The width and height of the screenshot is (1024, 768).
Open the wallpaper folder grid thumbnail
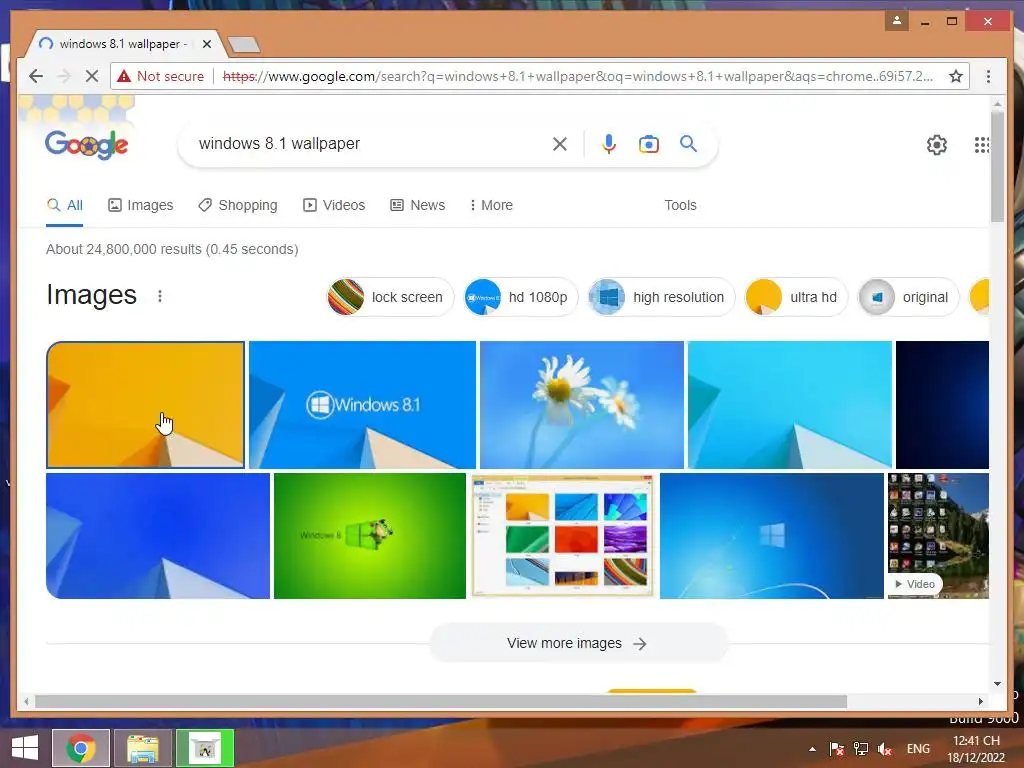(563, 536)
